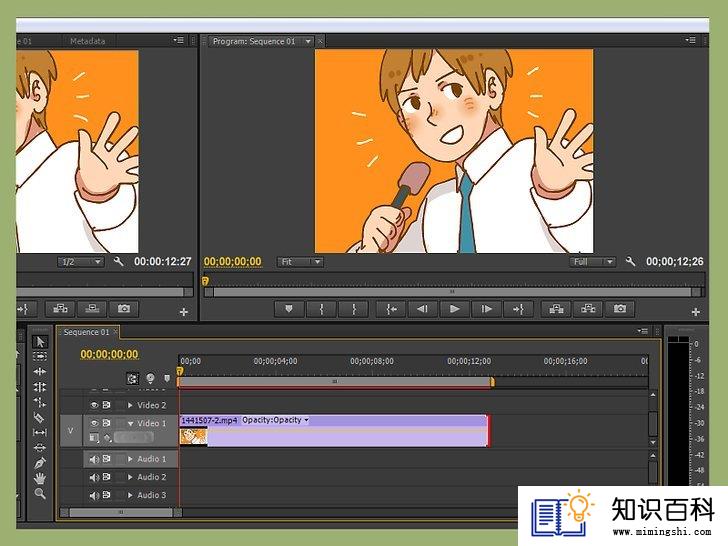The height and width of the screenshot is (546, 728).
Task: Mute Audio 1 track speaker
Action: tap(94, 459)
